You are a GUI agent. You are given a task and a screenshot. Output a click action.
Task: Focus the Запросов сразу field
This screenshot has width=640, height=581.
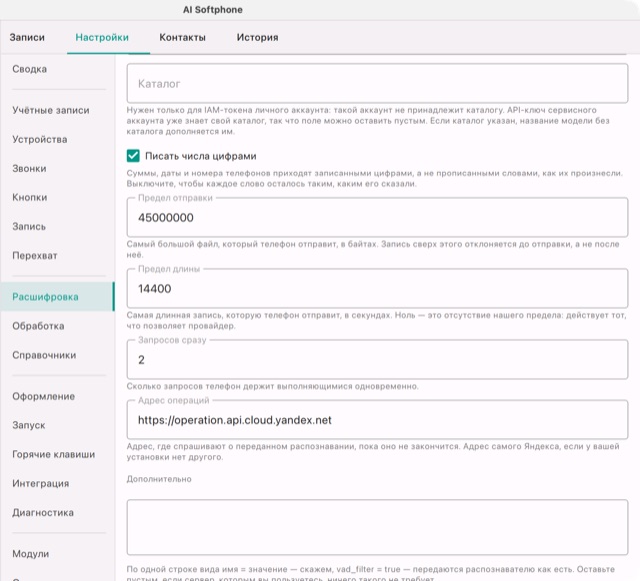pyautogui.click(x=377, y=359)
